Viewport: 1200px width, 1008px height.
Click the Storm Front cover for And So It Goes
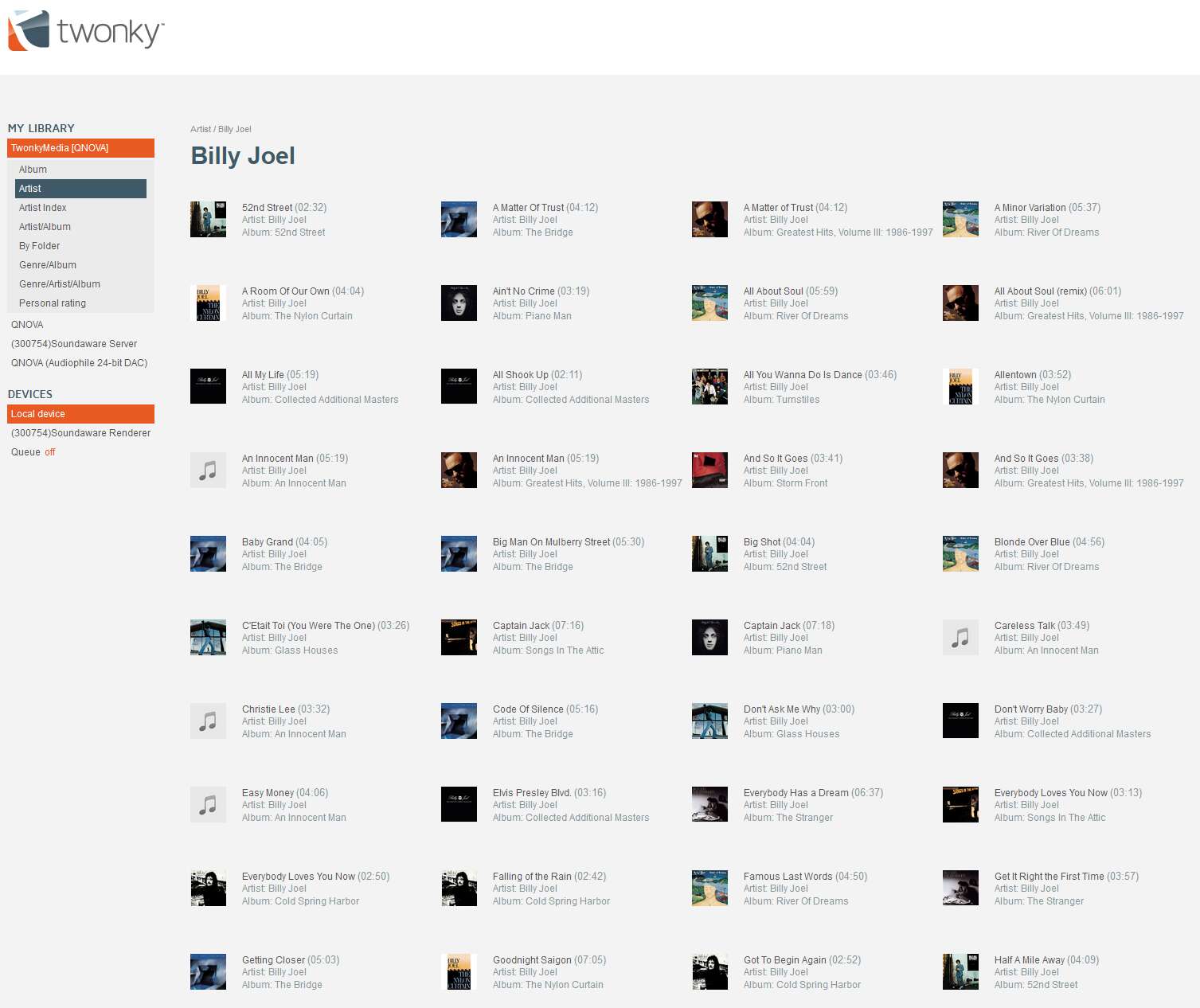[709, 471]
